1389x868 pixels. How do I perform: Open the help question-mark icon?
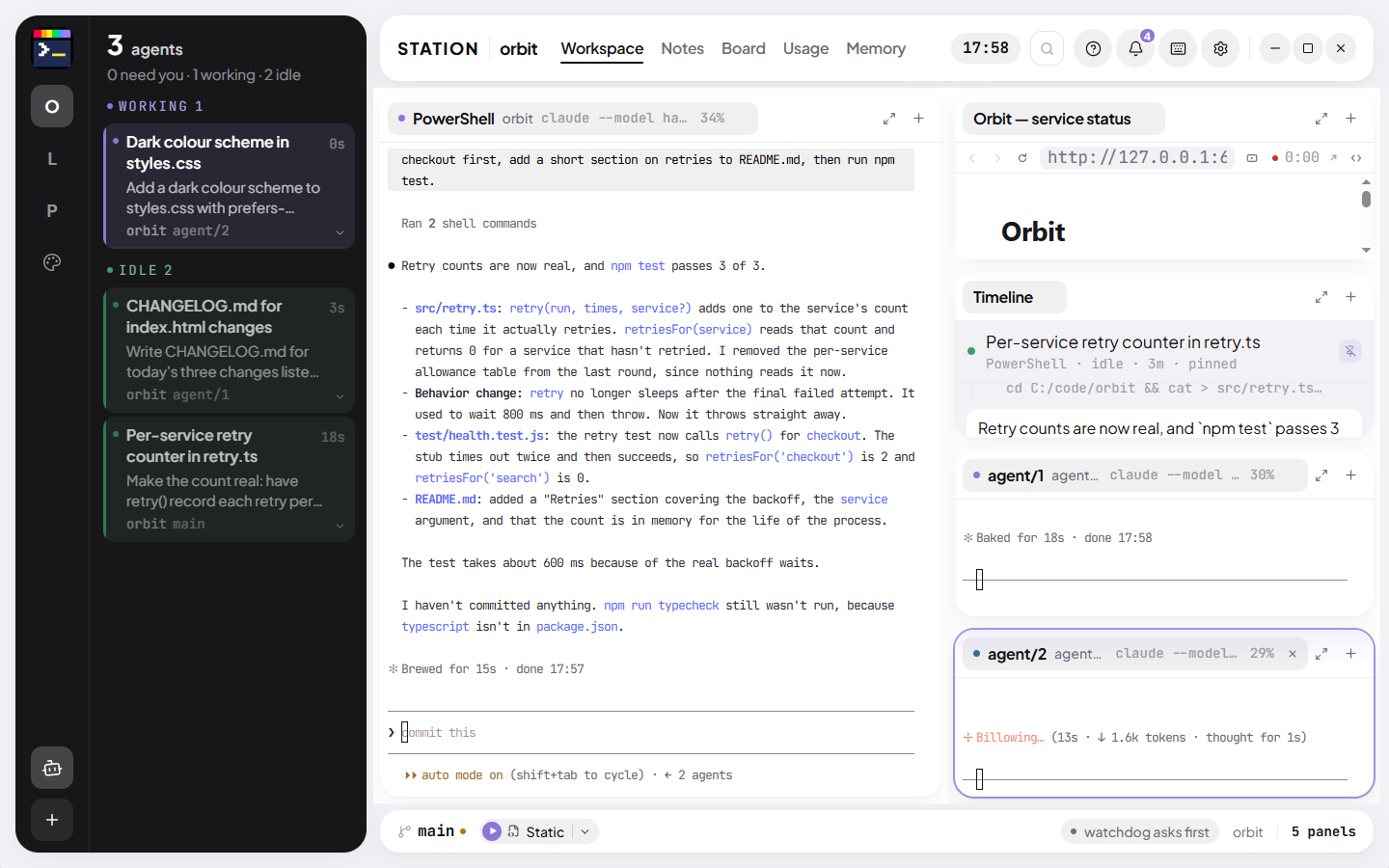pos(1093,48)
